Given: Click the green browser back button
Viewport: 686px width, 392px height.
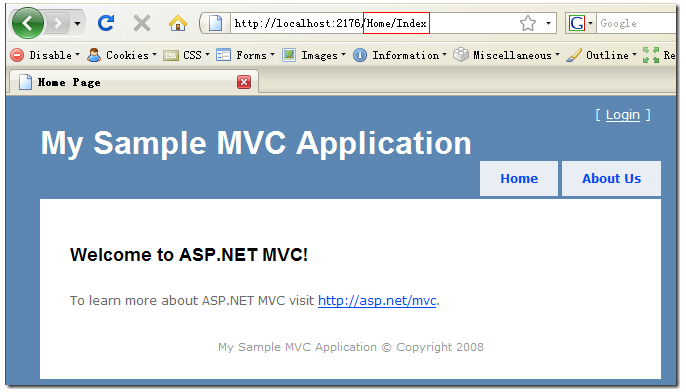Looking at the screenshot, I should [28, 23].
